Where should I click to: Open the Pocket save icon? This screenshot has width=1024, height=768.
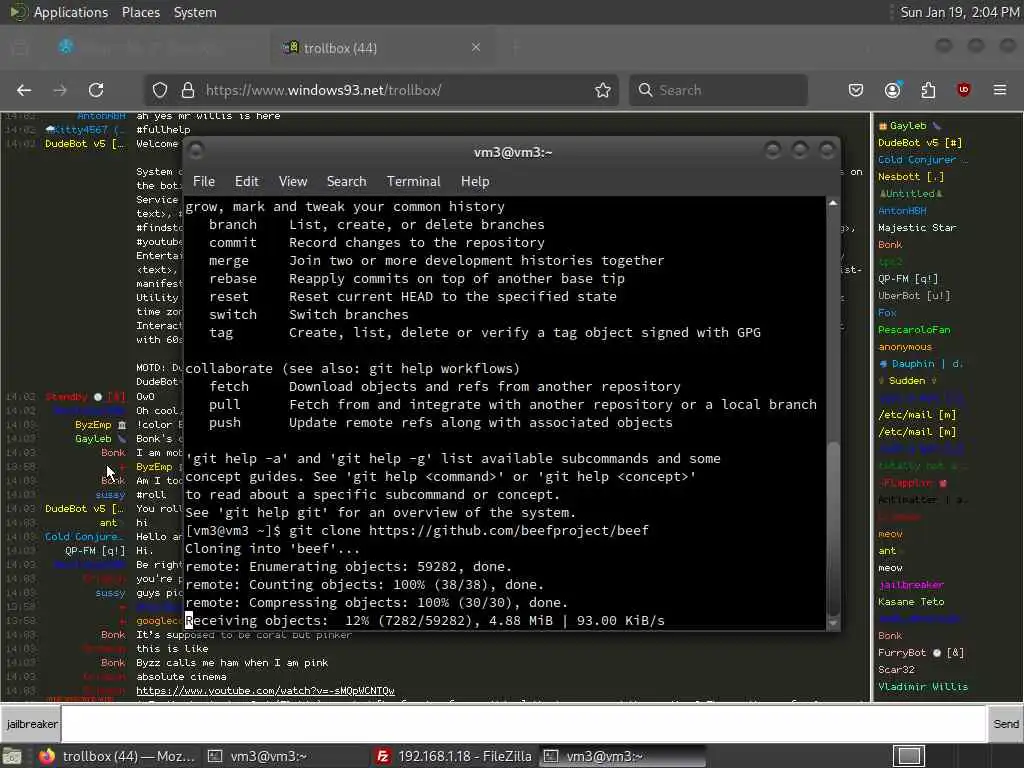(856, 90)
